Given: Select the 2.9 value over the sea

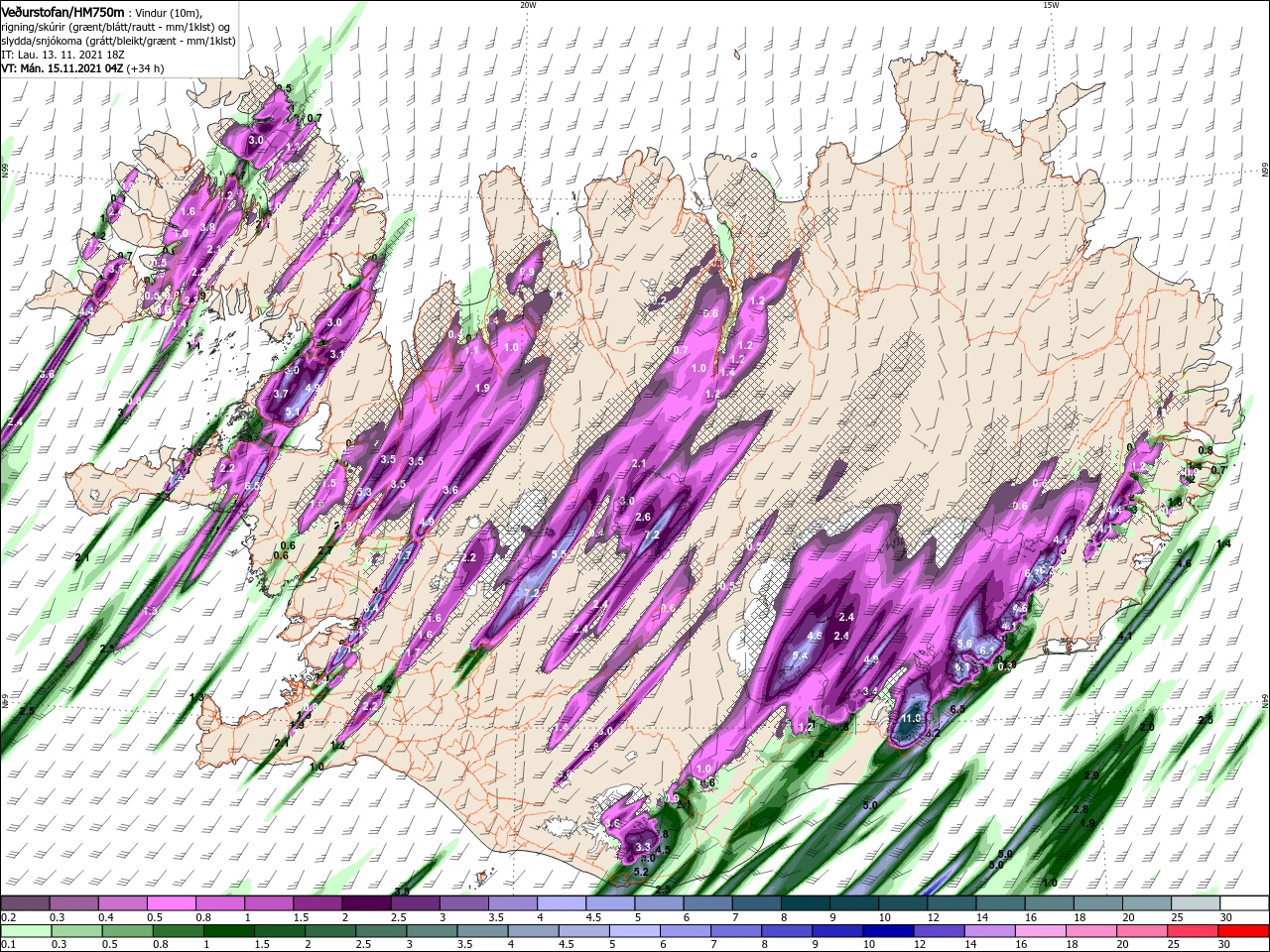Looking at the screenshot, I should [1091, 774].
